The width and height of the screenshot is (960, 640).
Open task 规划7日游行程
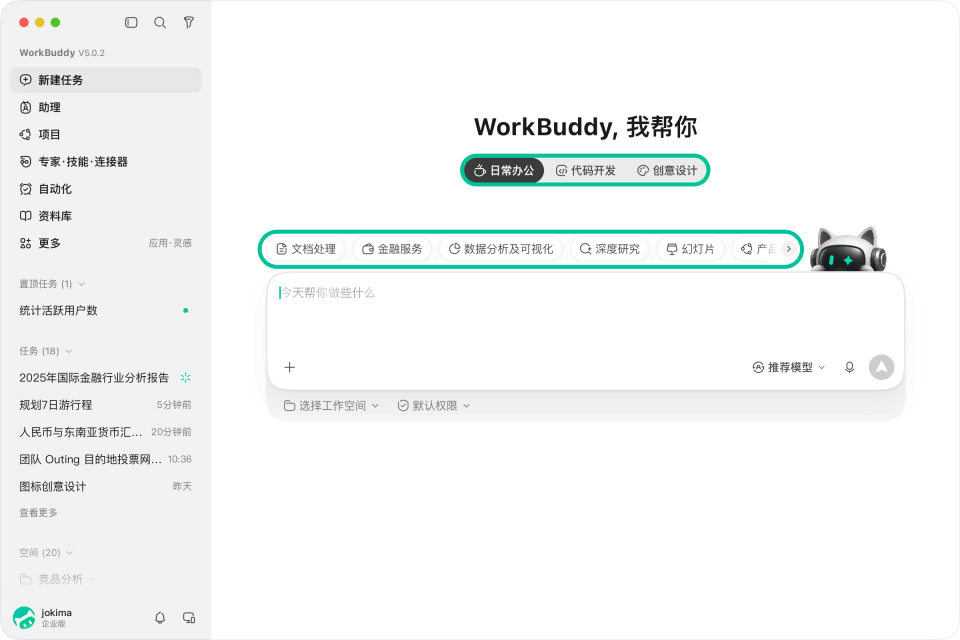coord(105,405)
